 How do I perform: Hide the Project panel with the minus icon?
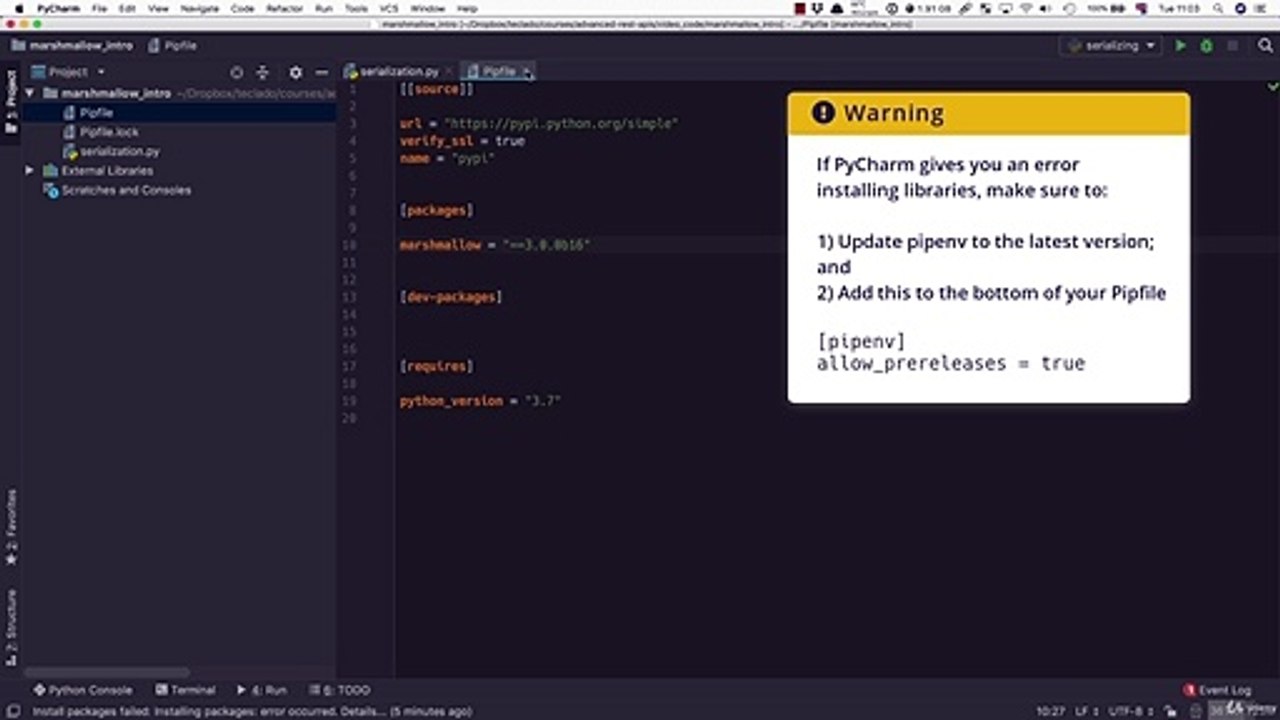321,72
